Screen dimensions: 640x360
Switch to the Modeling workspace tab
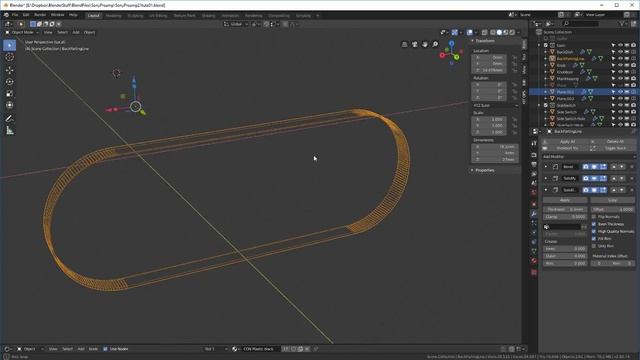tap(113, 16)
